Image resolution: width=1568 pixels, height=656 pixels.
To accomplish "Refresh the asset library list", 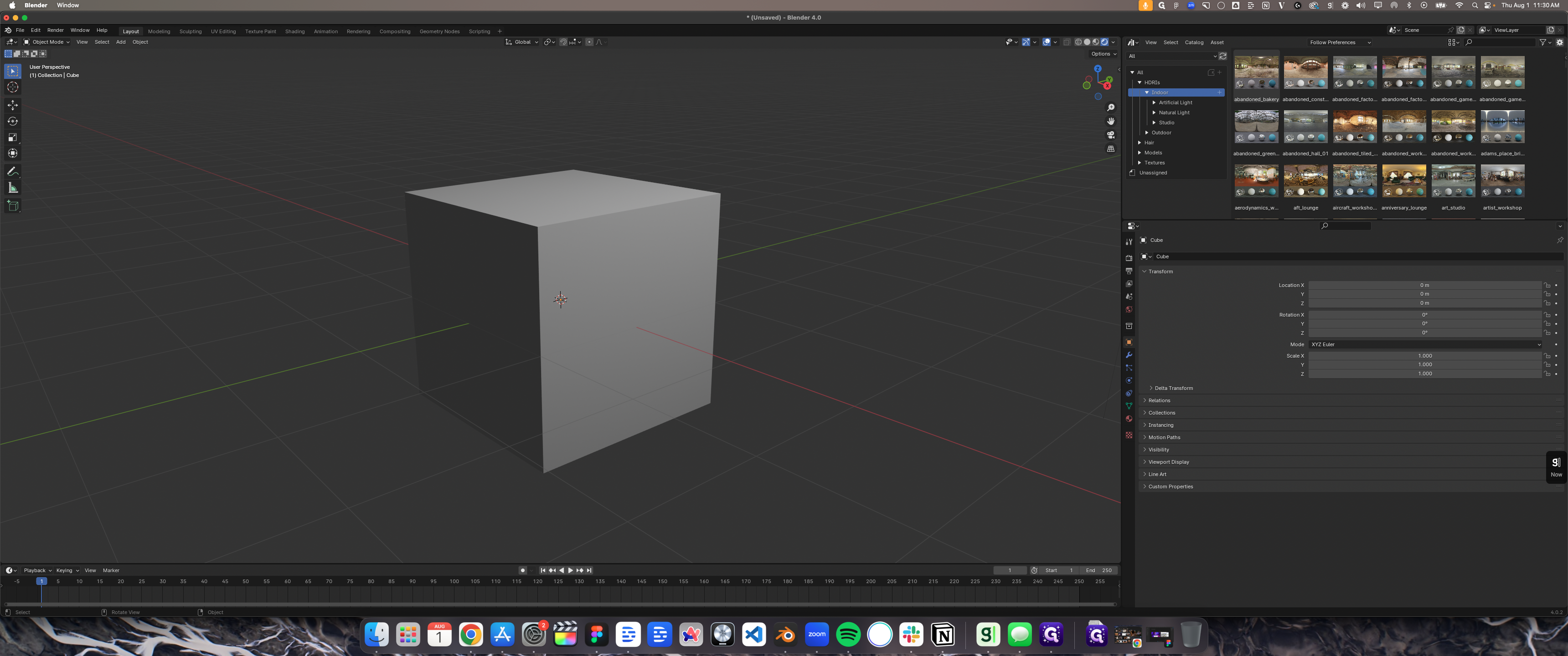I will coord(1222,56).
